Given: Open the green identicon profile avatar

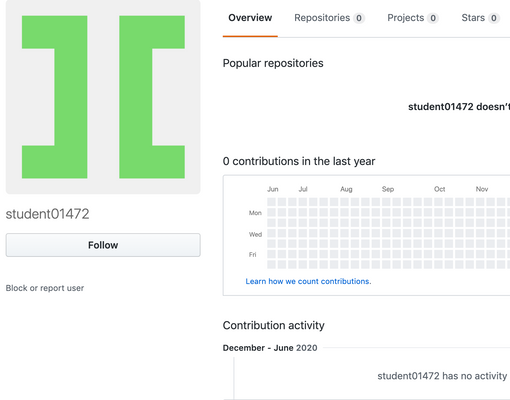Looking at the screenshot, I should click(x=103, y=97).
